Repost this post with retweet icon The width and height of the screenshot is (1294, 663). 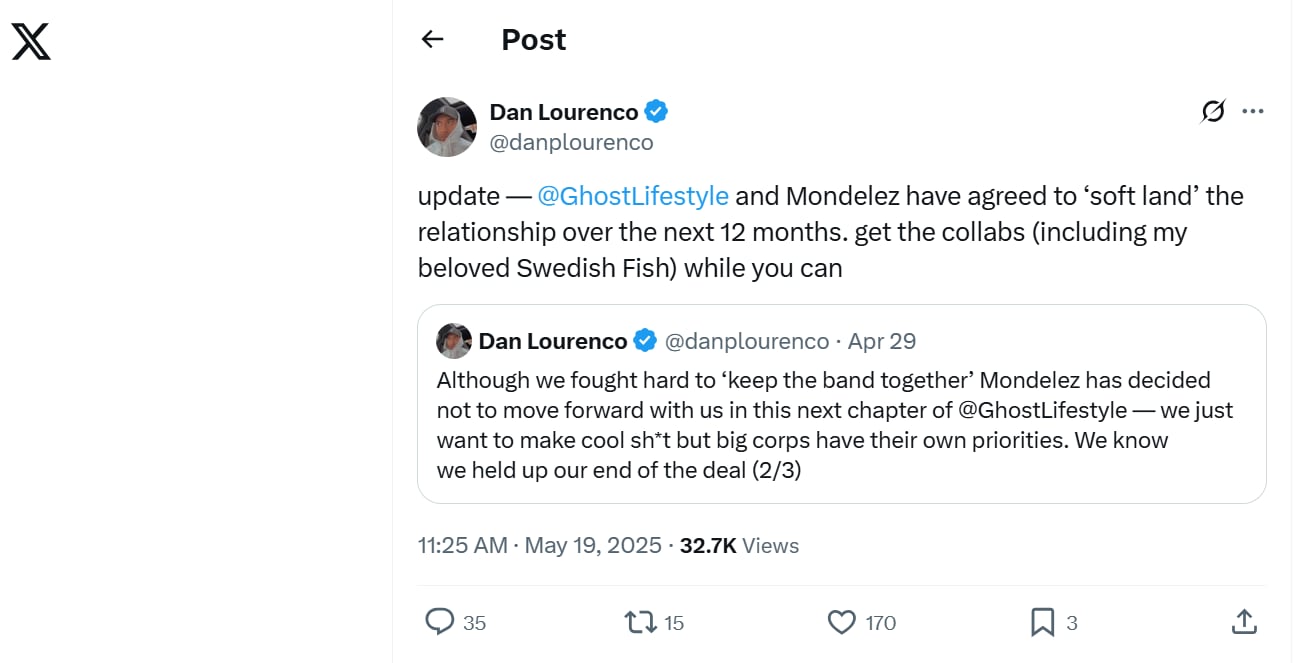click(640, 622)
